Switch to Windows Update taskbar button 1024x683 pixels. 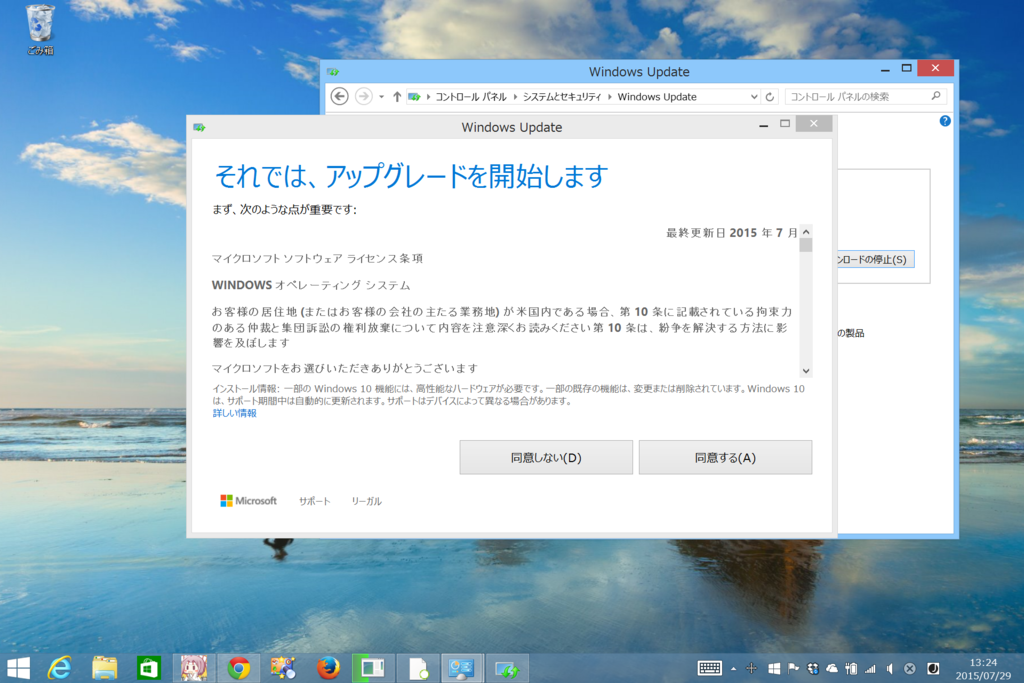507,668
